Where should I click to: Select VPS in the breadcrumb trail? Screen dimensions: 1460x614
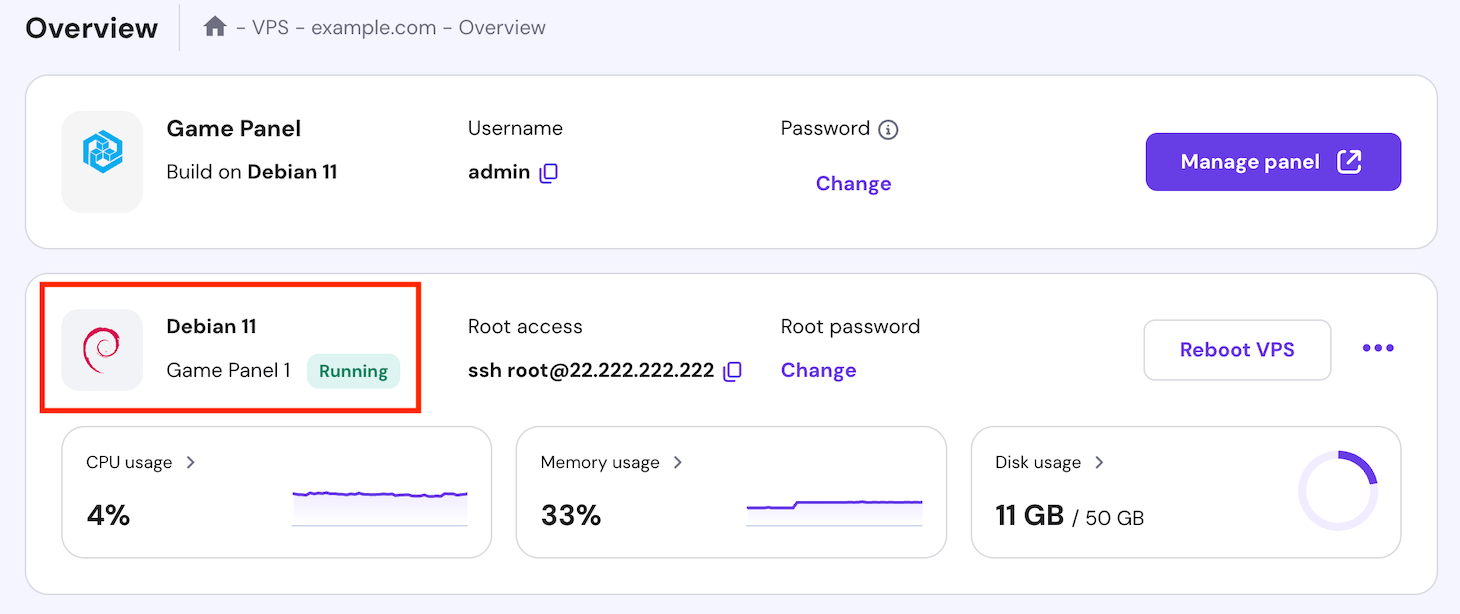coord(269,27)
